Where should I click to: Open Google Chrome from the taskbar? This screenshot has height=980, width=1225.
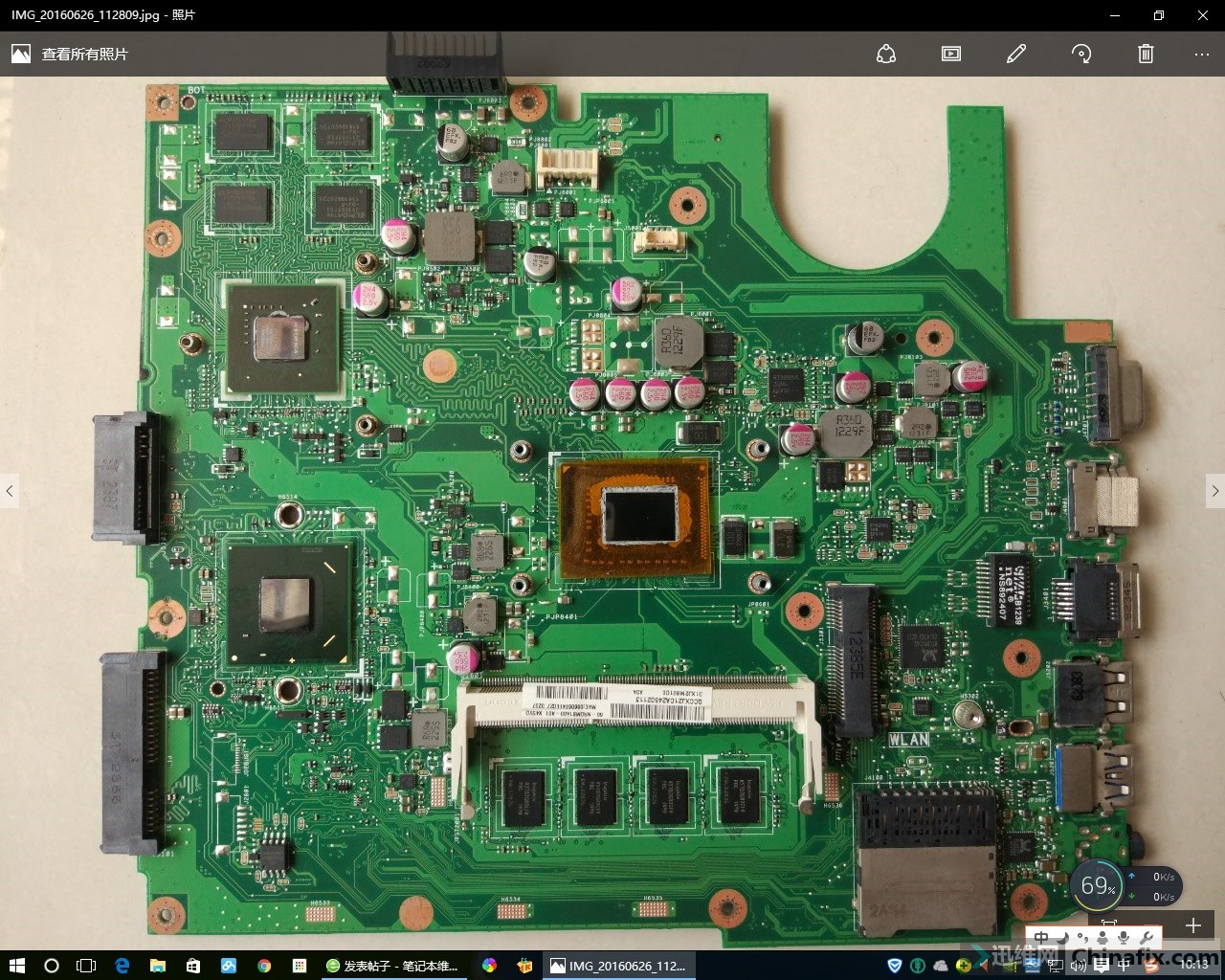264,966
